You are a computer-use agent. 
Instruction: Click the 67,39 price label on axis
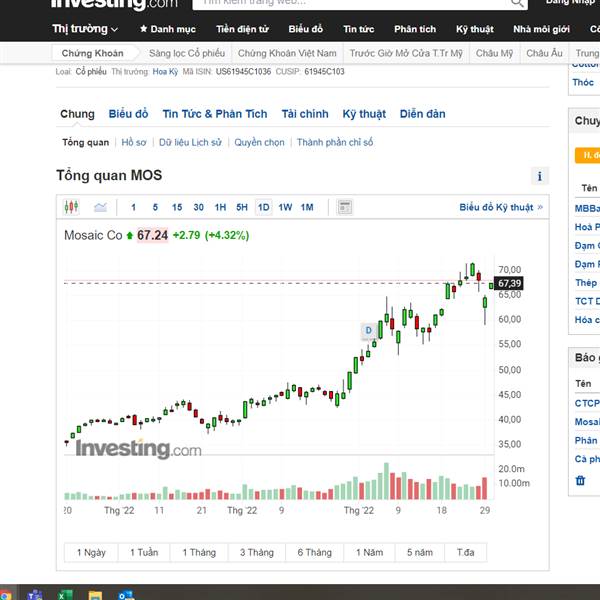click(509, 284)
